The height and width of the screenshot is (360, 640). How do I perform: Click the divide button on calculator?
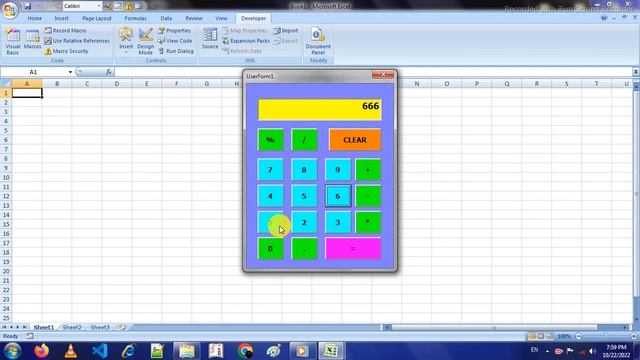point(304,140)
